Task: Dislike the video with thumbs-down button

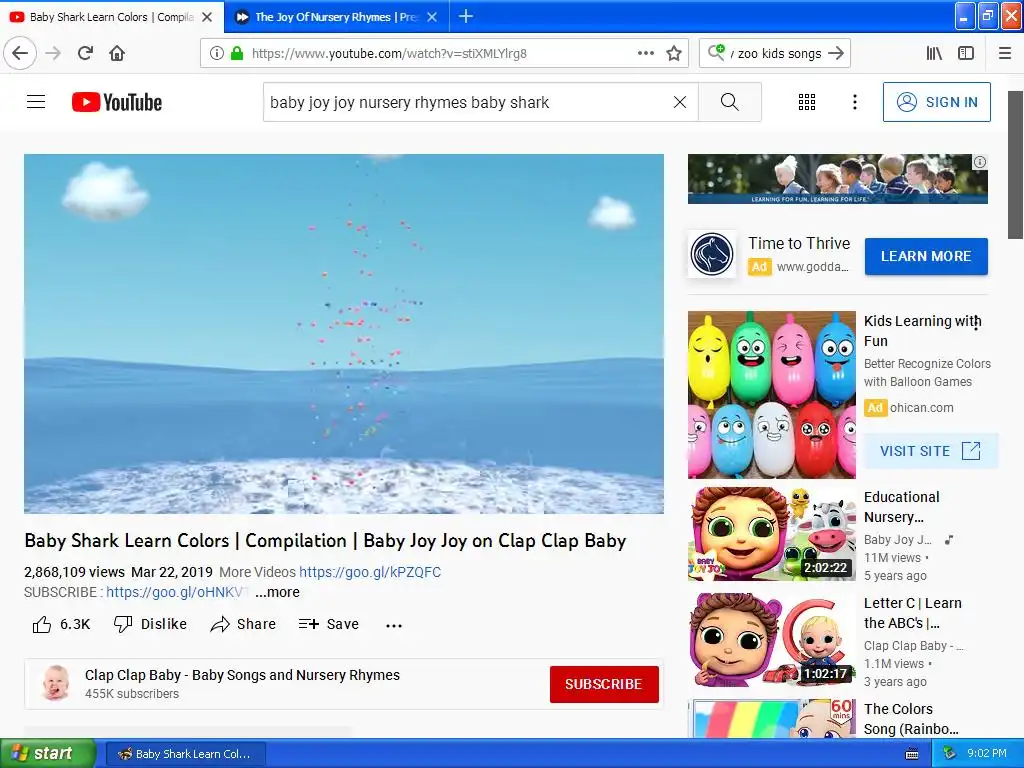Action: pos(150,624)
